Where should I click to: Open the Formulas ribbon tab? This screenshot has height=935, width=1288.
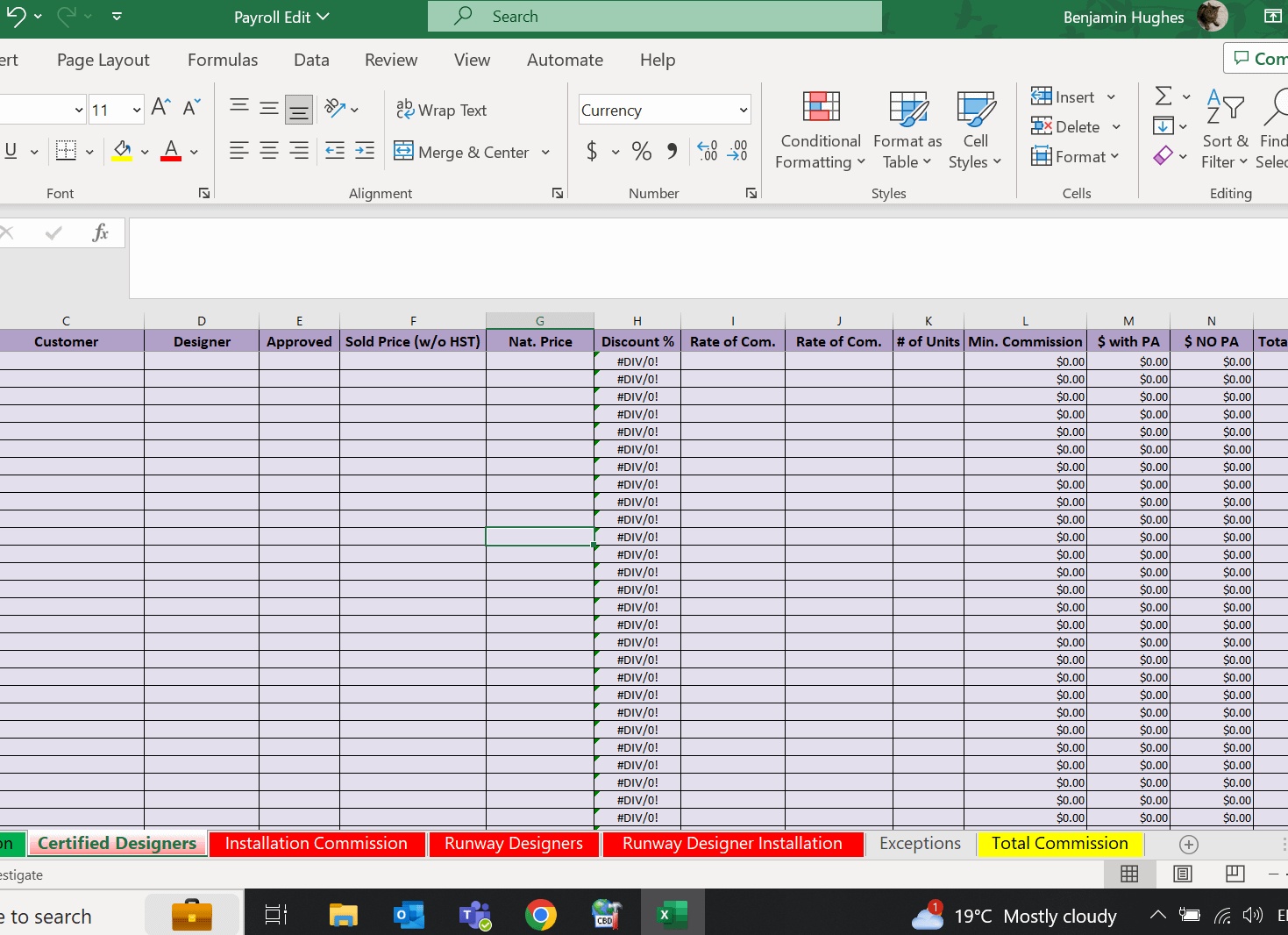tap(223, 60)
